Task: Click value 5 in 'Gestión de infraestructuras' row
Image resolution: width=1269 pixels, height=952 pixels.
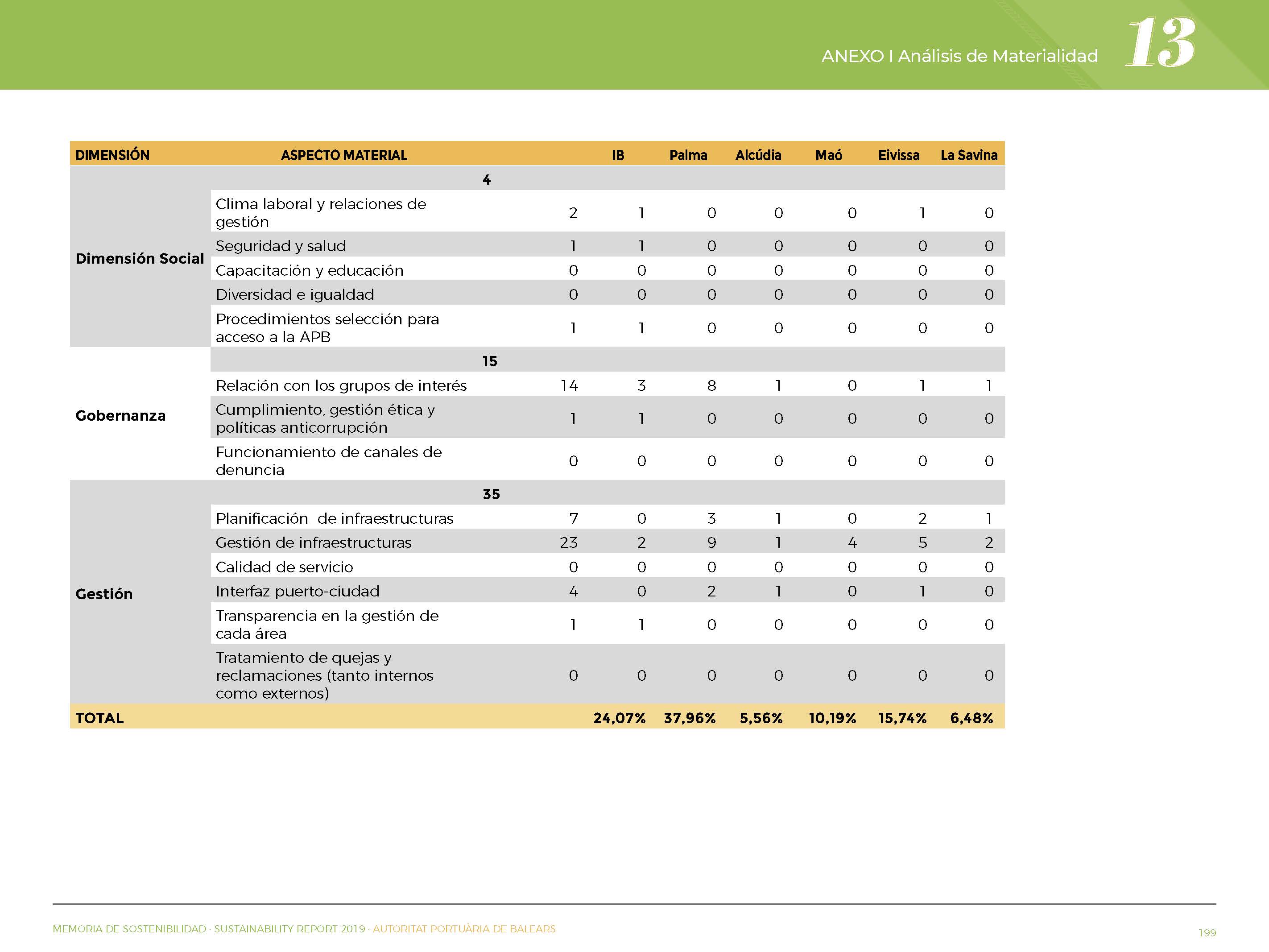Action: 922,542
